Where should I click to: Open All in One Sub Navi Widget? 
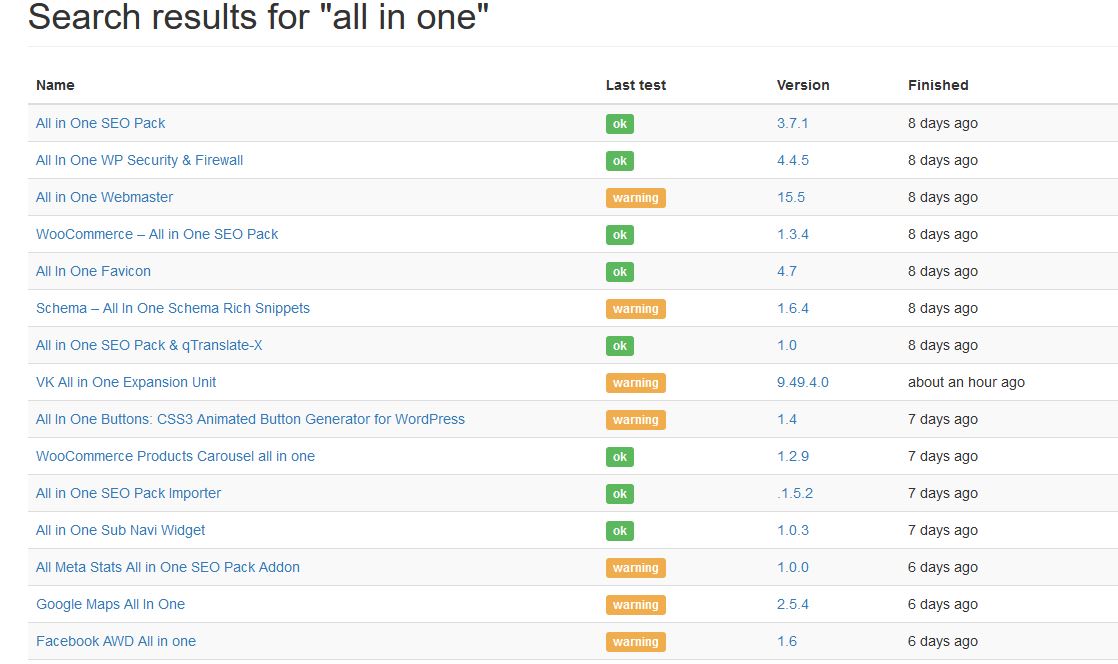coord(120,531)
